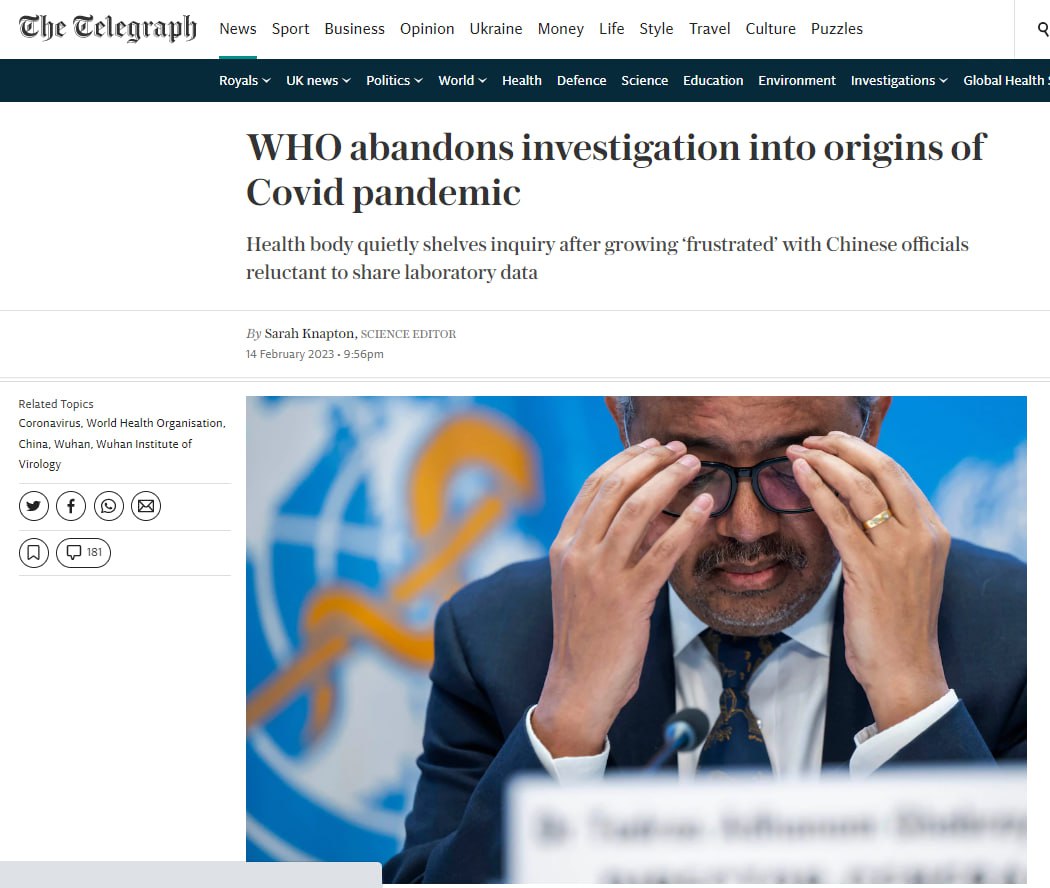1050x888 pixels.
Task: Open the search magnifier icon
Action: pyautogui.click(x=1043, y=29)
